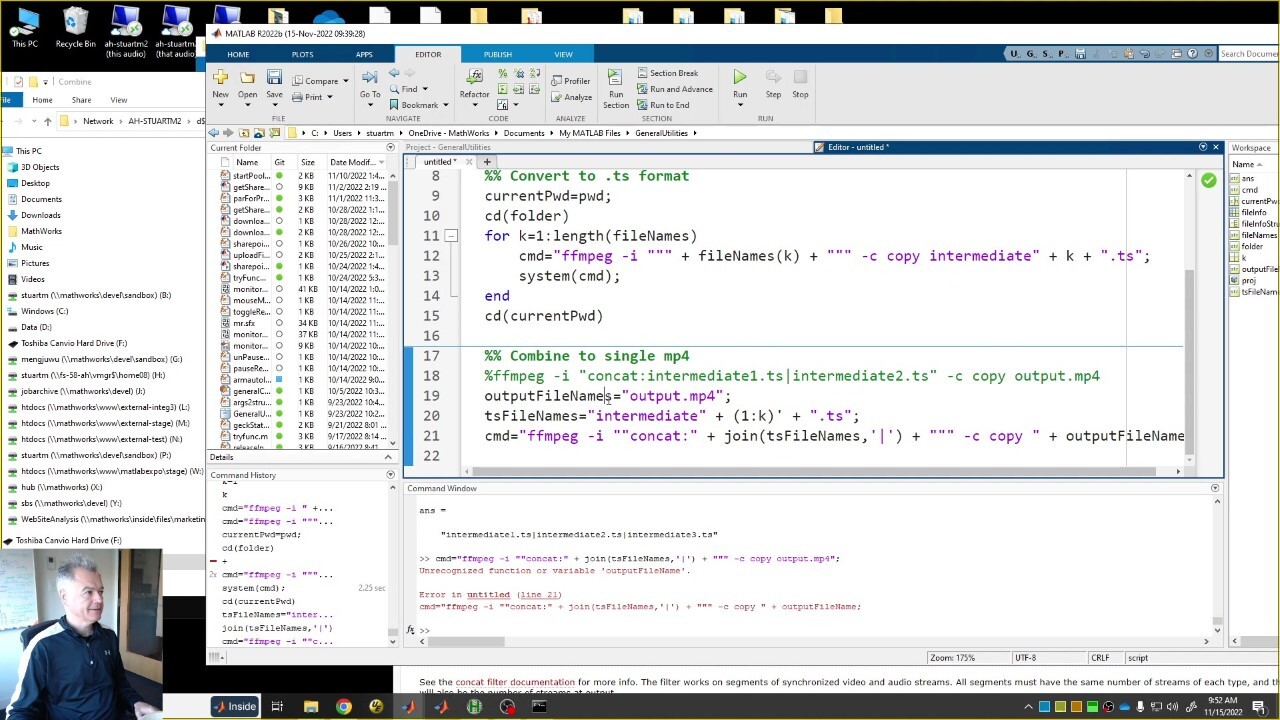The height and width of the screenshot is (720, 1280).
Task: Click the Analyze code icon
Action: pos(571,97)
